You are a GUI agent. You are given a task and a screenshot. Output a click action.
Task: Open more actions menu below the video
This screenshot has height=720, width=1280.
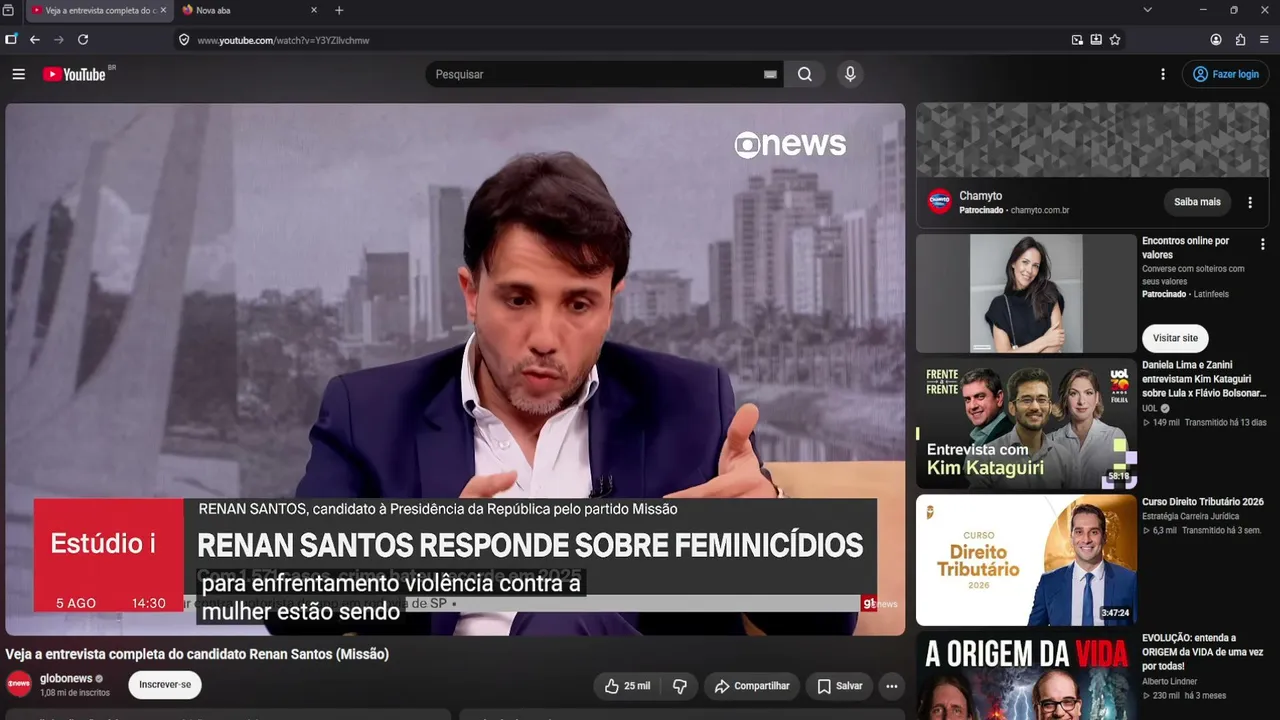click(x=891, y=686)
